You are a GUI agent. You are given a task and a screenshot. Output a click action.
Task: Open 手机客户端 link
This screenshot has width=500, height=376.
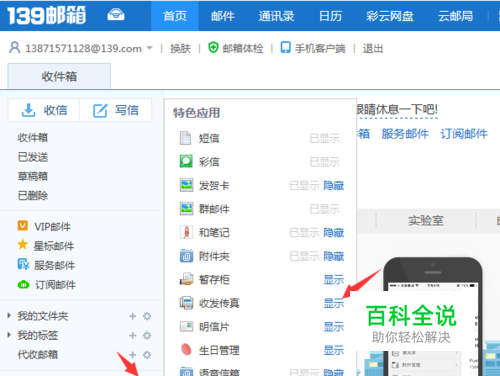click(x=320, y=49)
